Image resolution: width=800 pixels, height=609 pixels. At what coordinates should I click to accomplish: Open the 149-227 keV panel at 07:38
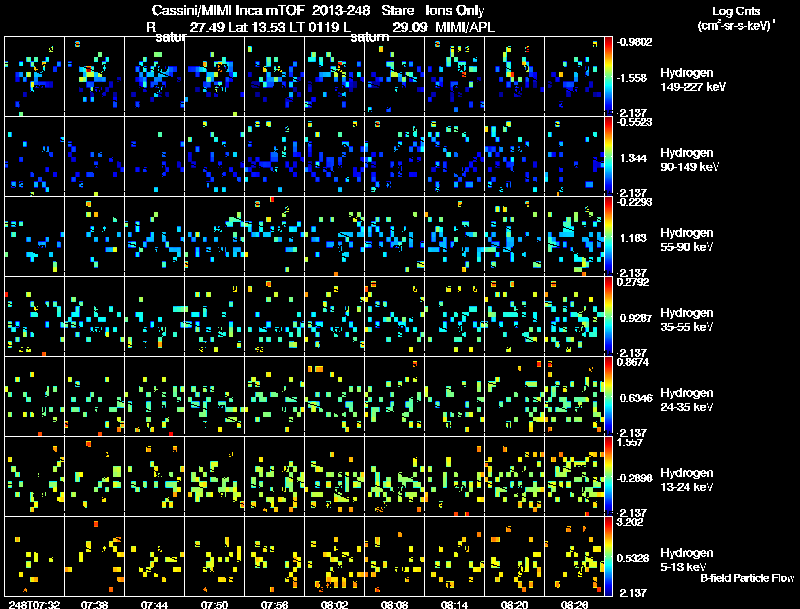point(94,76)
